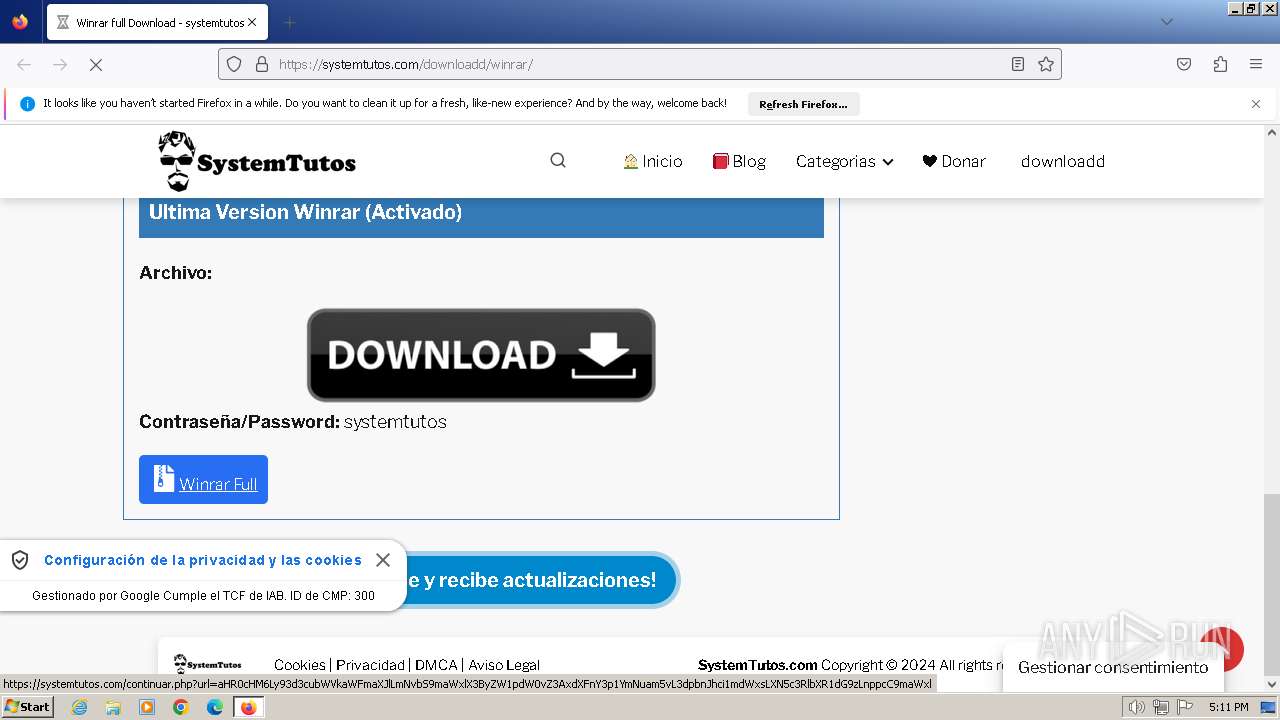Open the Extensions panel
1280x720 pixels.
1220,64
